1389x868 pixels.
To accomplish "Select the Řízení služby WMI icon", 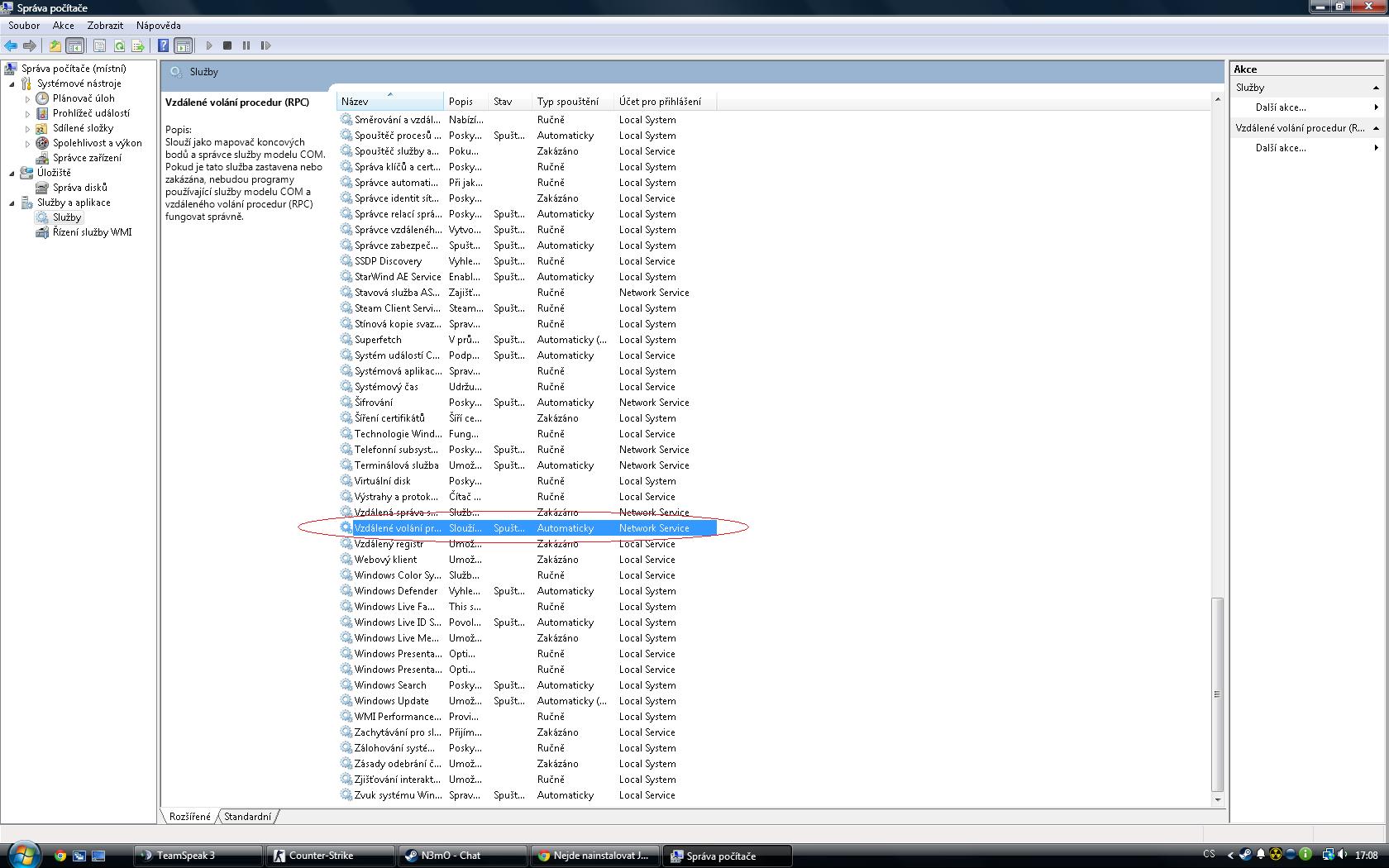I will 42,232.
